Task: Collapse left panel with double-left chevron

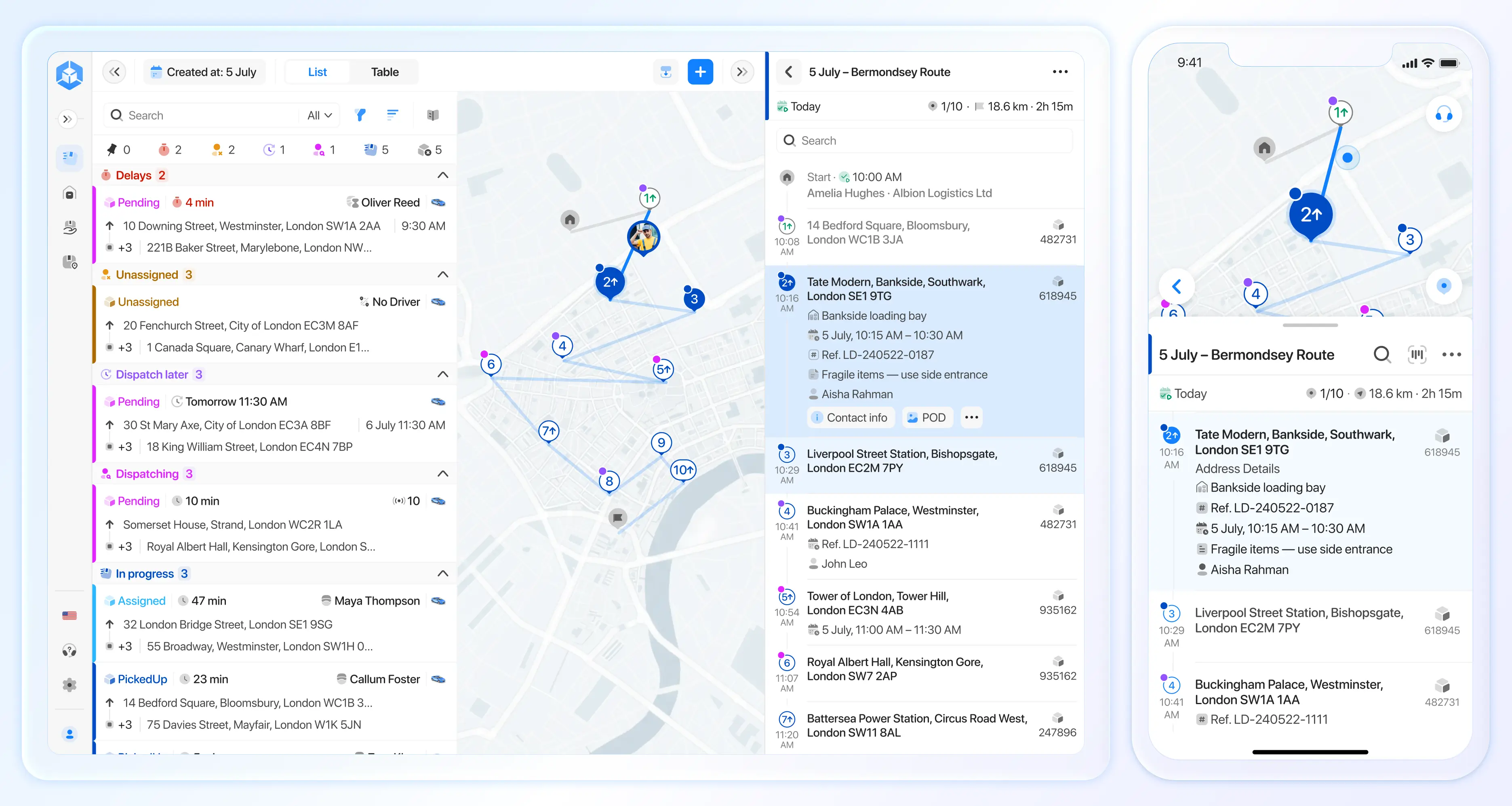Action: (114, 72)
